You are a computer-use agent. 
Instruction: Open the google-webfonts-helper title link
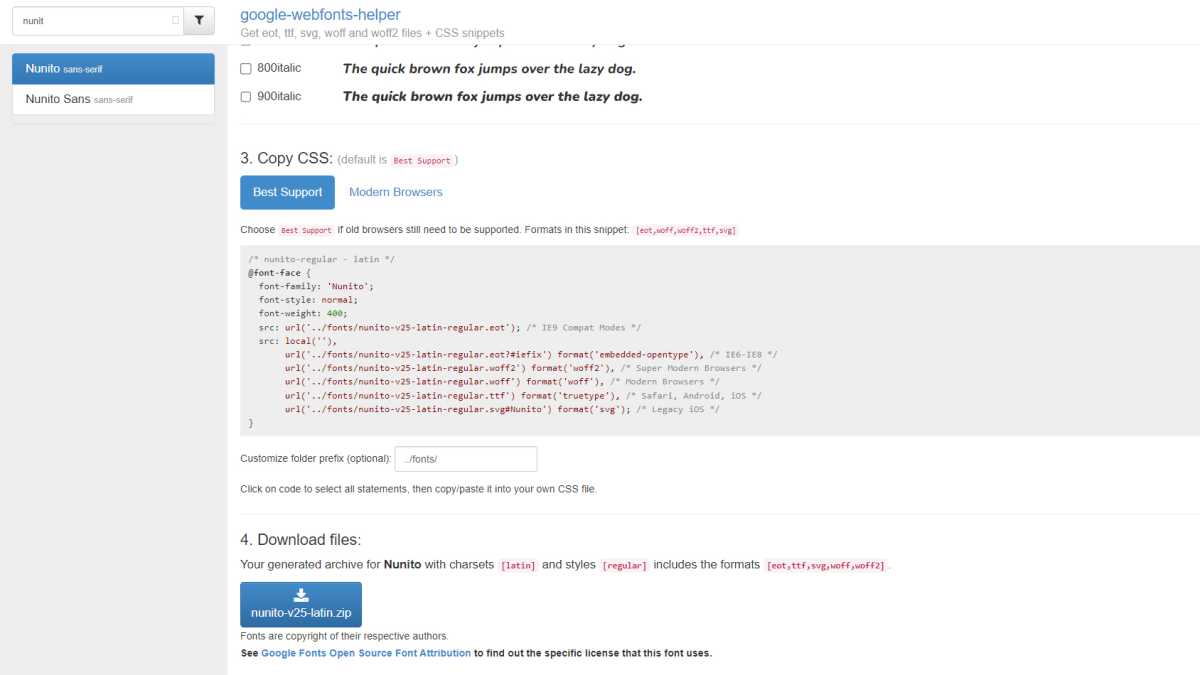[x=320, y=14]
